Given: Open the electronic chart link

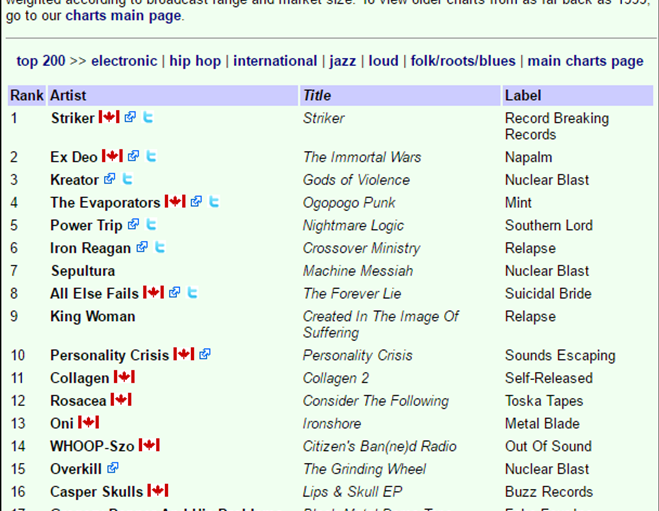Looking at the screenshot, I should pos(124,61).
